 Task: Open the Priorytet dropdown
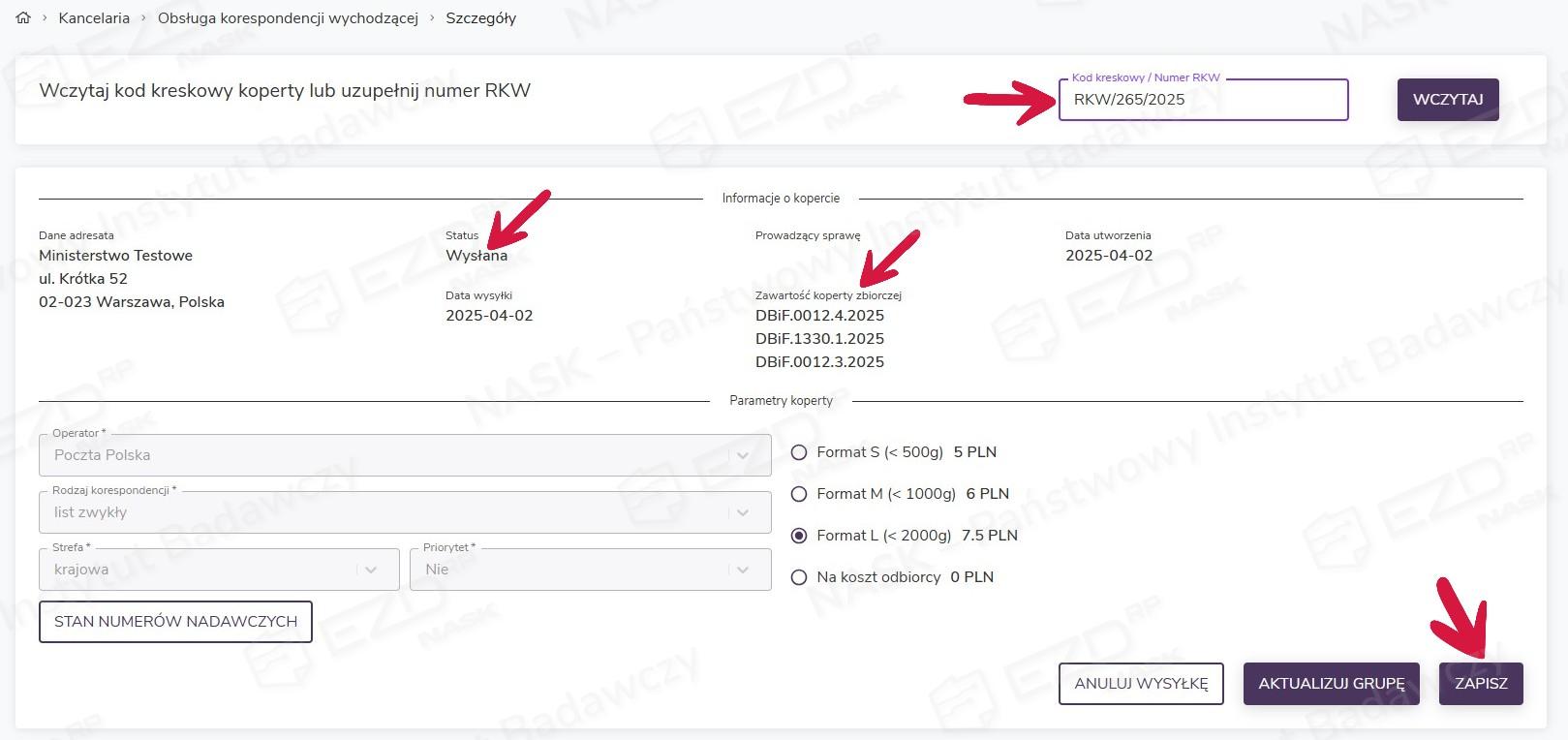click(590, 570)
